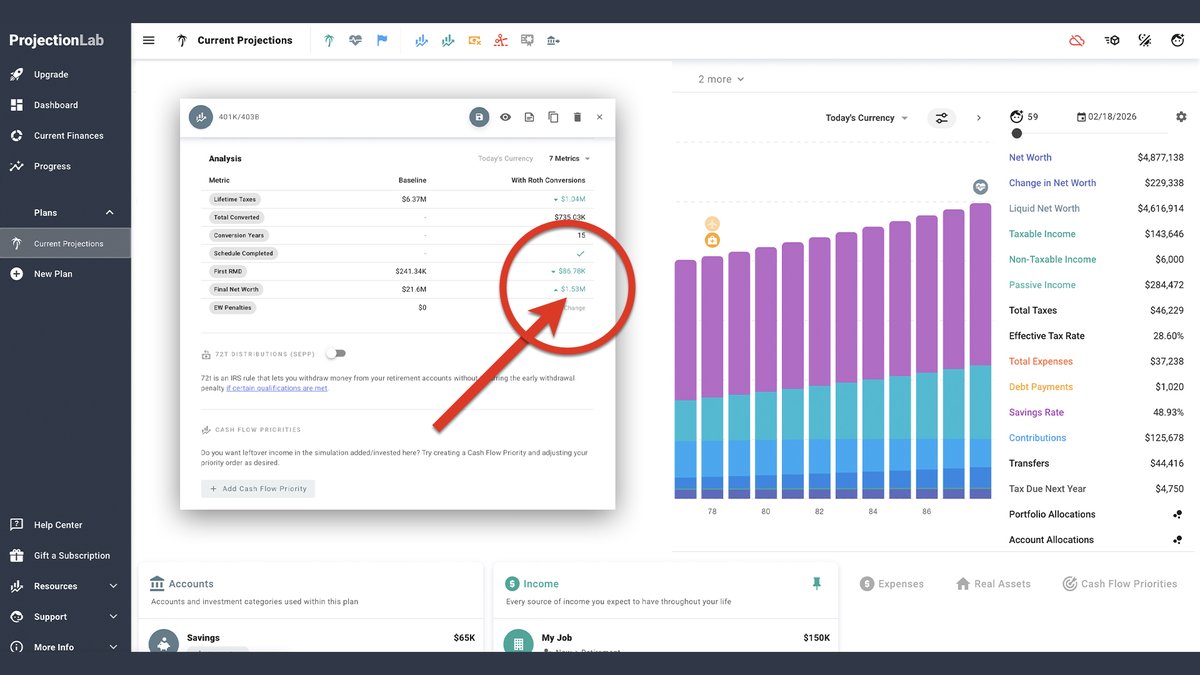Open Dashboard from the sidebar
This screenshot has width=1200, height=675.
click(65, 105)
